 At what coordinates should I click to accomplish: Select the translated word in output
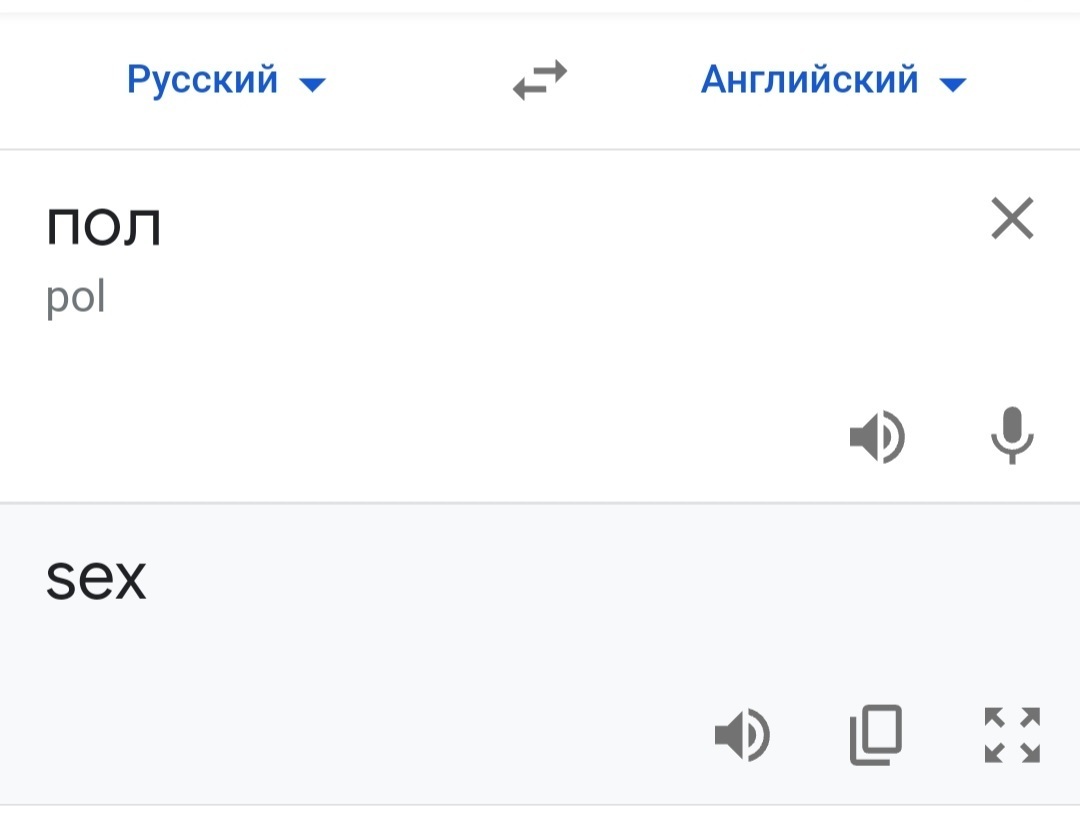coord(96,580)
